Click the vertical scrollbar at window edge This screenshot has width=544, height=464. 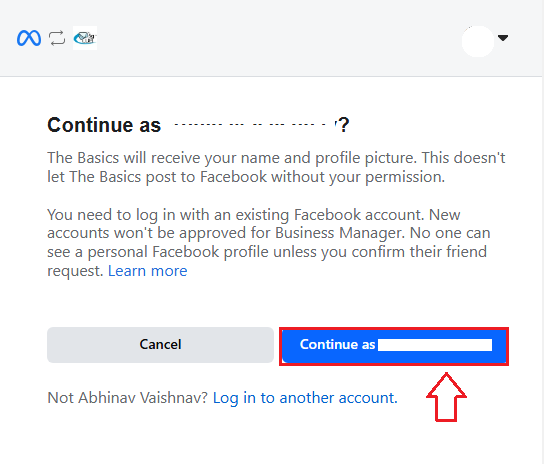pos(542,232)
